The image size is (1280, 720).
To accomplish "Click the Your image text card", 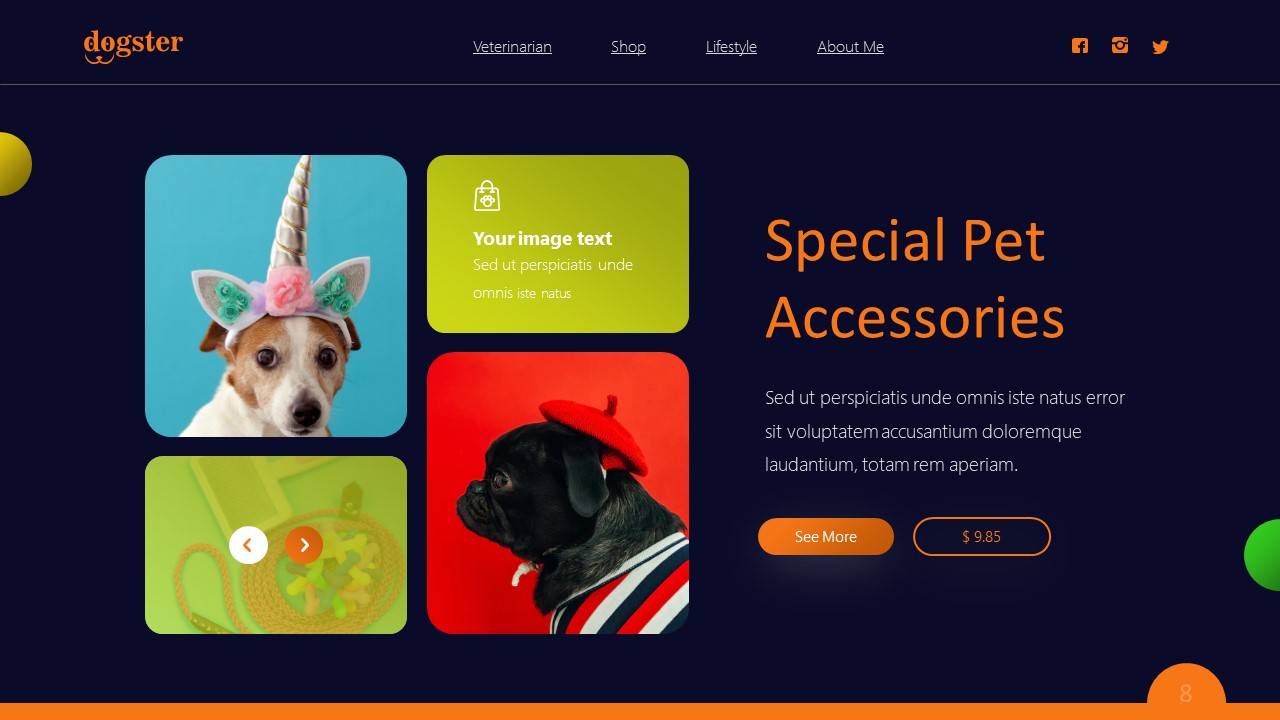I will [x=558, y=244].
